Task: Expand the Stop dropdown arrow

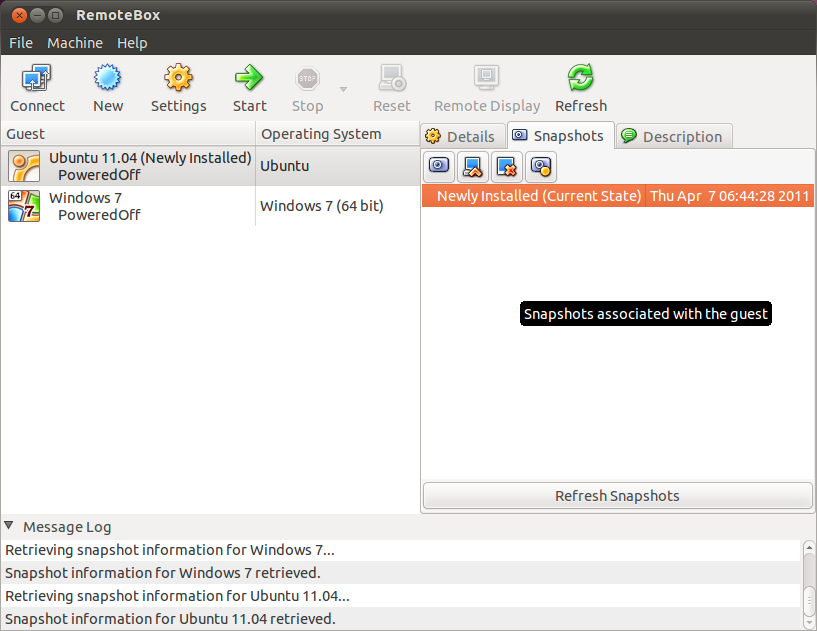Action: pyautogui.click(x=343, y=89)
